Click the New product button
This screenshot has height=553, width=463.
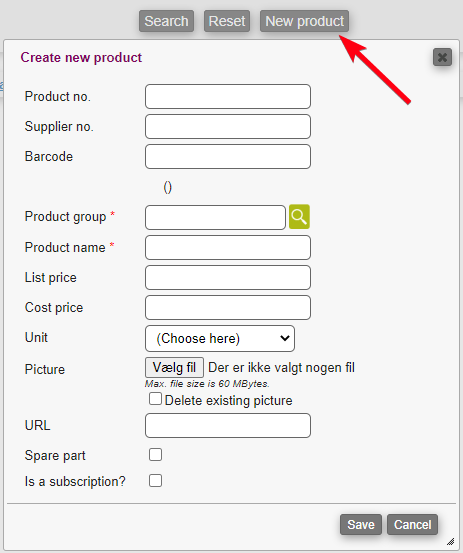point(304,21)
